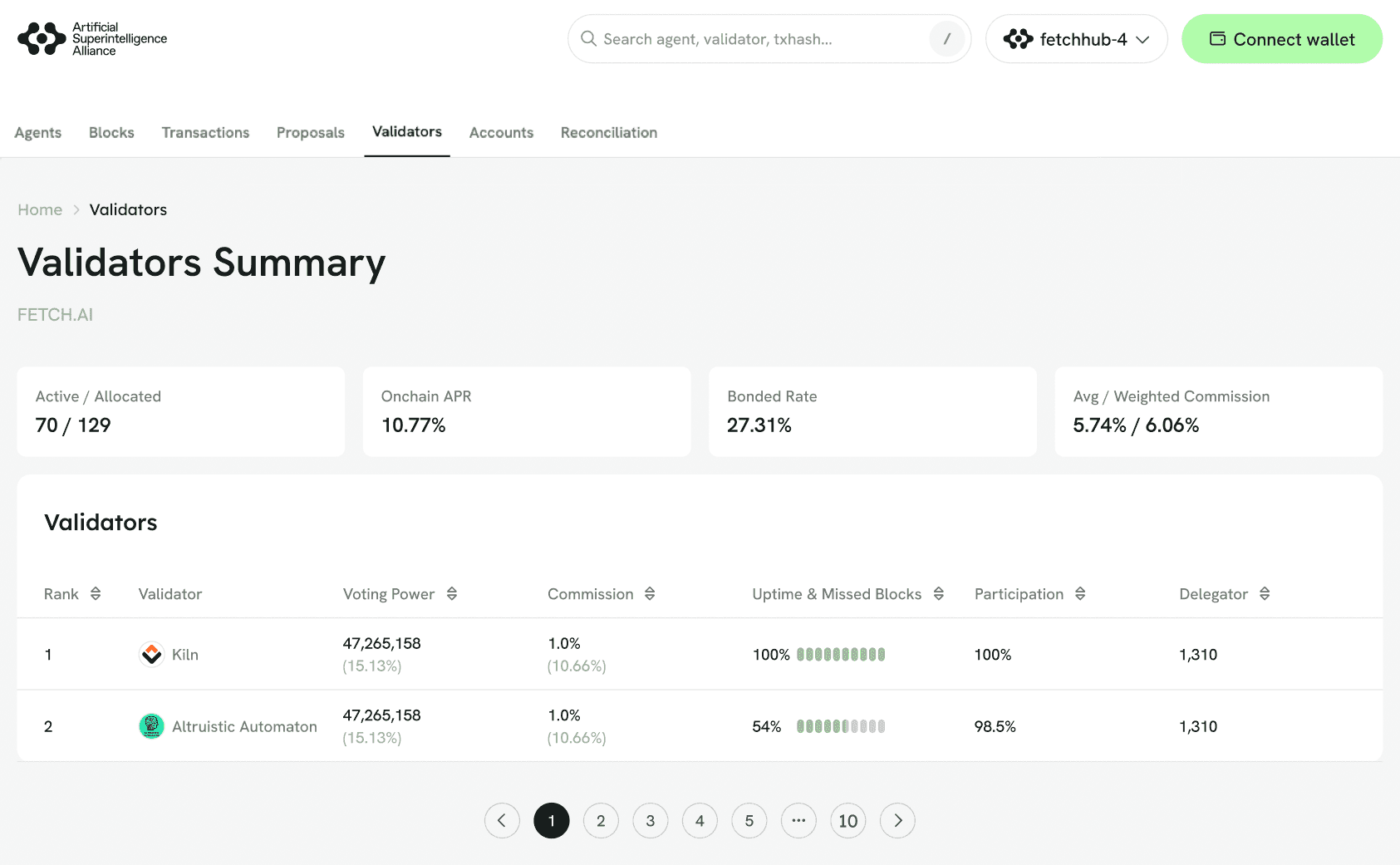Jump to pagination page 10

pyautogui.click(x=847, y=821)
